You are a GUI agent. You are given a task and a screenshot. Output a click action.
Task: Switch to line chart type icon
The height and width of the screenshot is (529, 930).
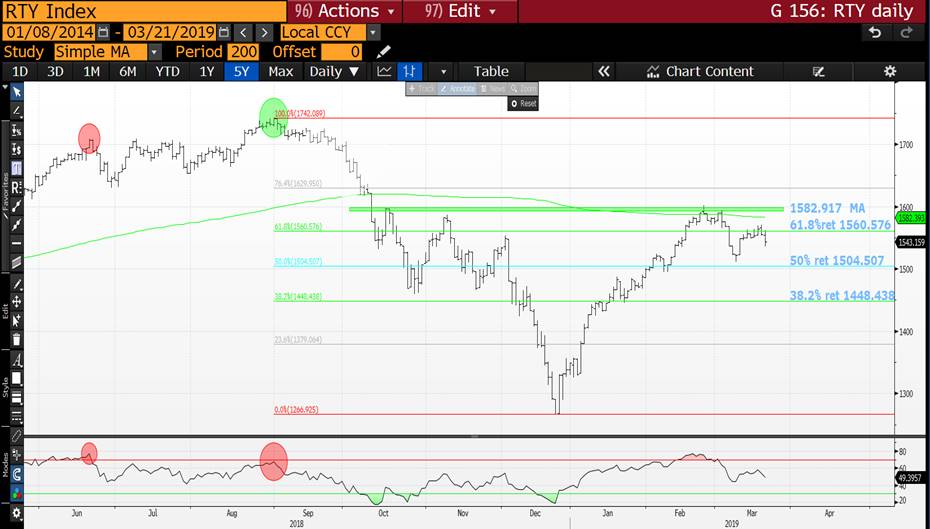coord(384,71)
